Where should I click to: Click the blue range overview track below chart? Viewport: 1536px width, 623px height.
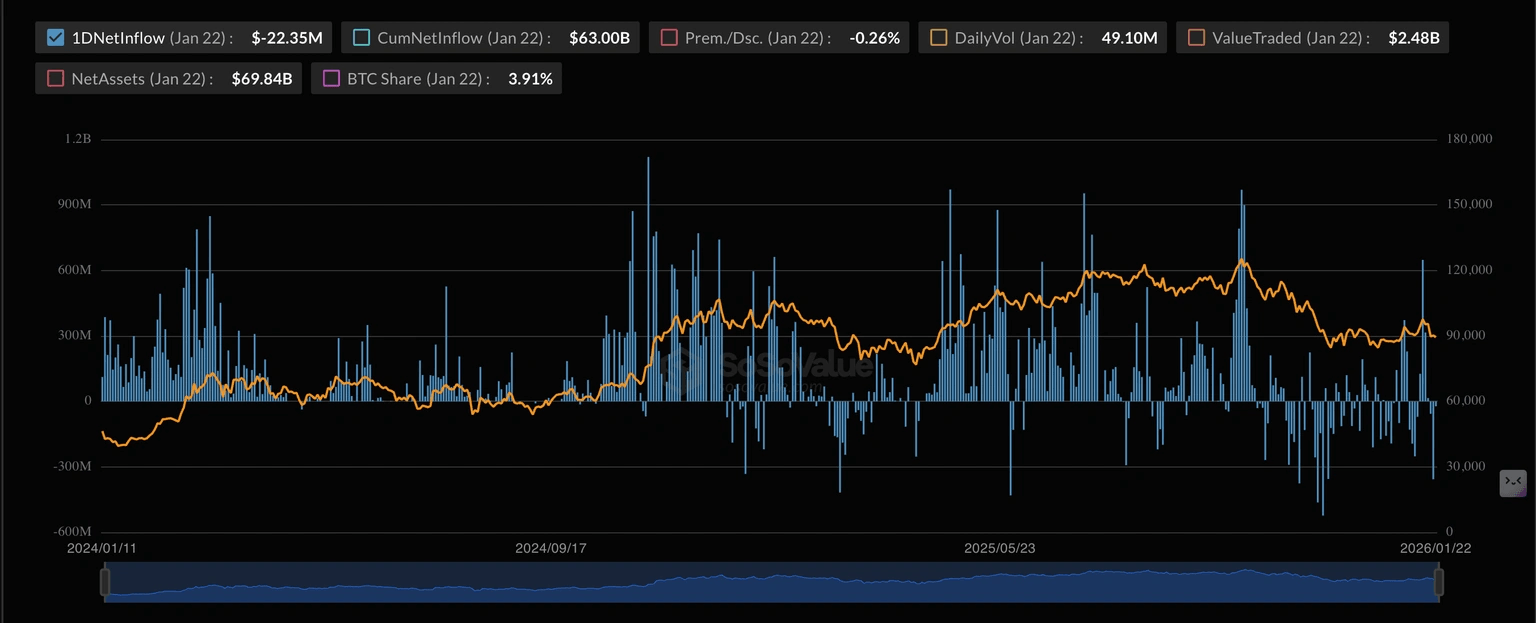(770, 582)
